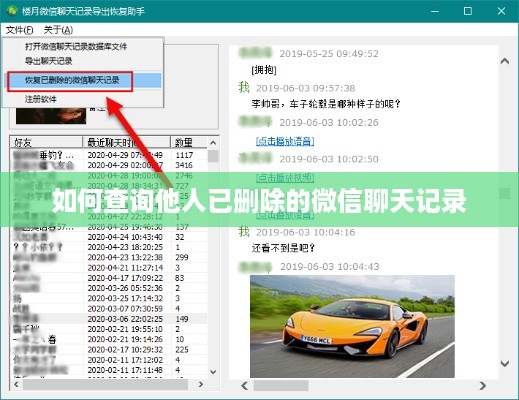Click the message 还看不到是吧？

[283, 248]
